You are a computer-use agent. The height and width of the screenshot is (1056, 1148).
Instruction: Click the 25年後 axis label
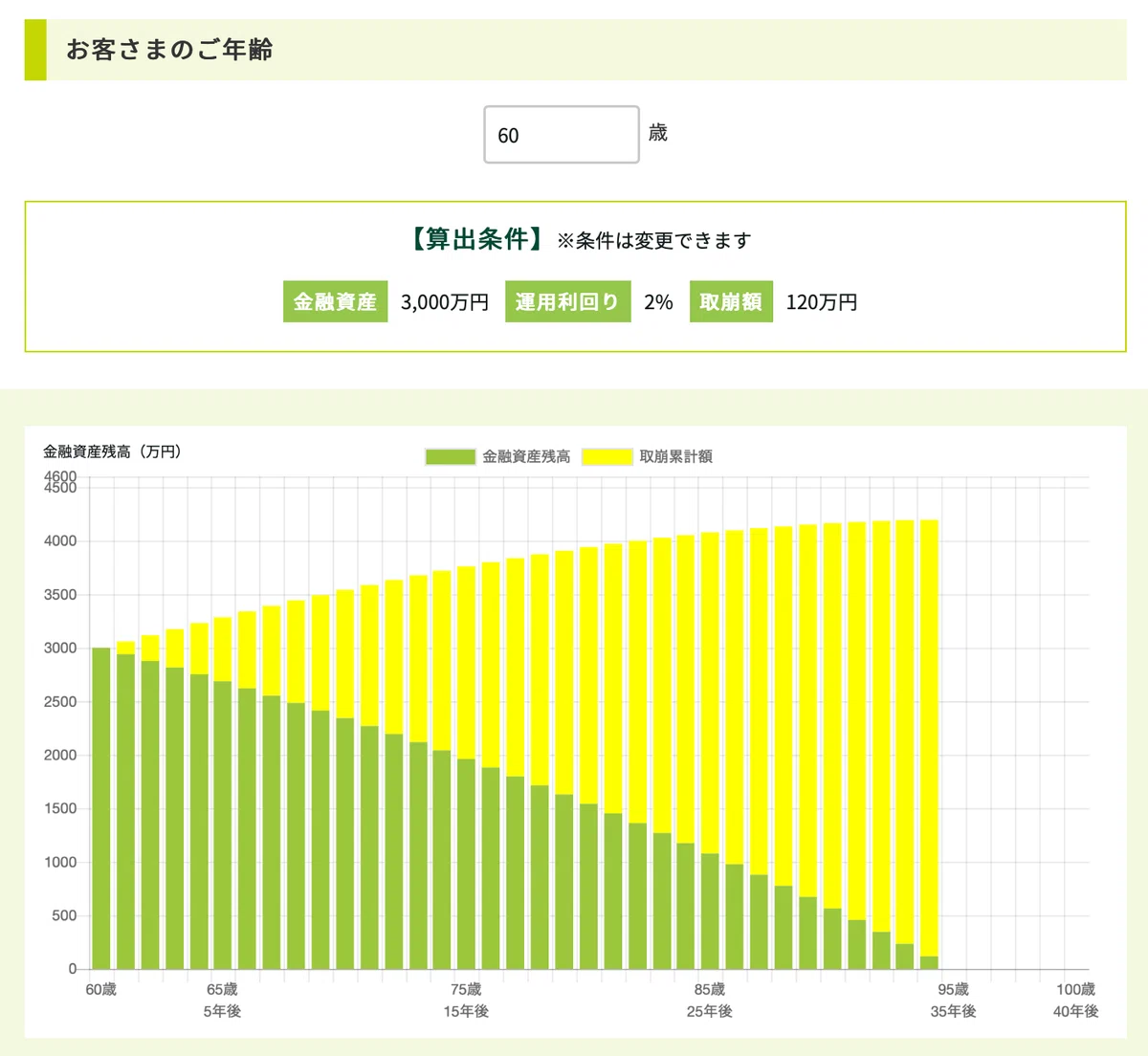(x=710, y=1012)
